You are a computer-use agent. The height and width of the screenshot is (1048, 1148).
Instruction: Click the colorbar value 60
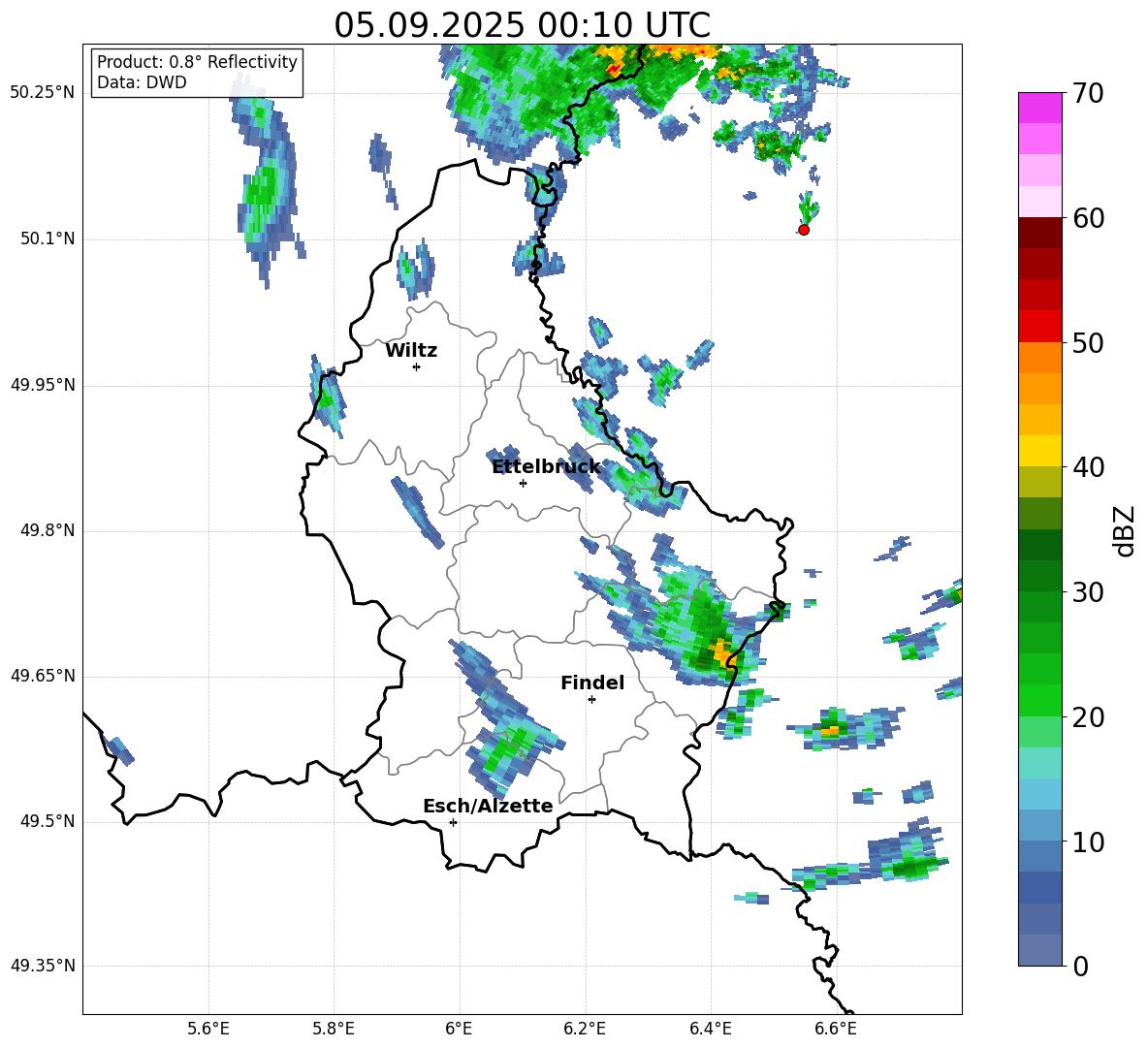pyautogui.click(x=1088, y=218)
